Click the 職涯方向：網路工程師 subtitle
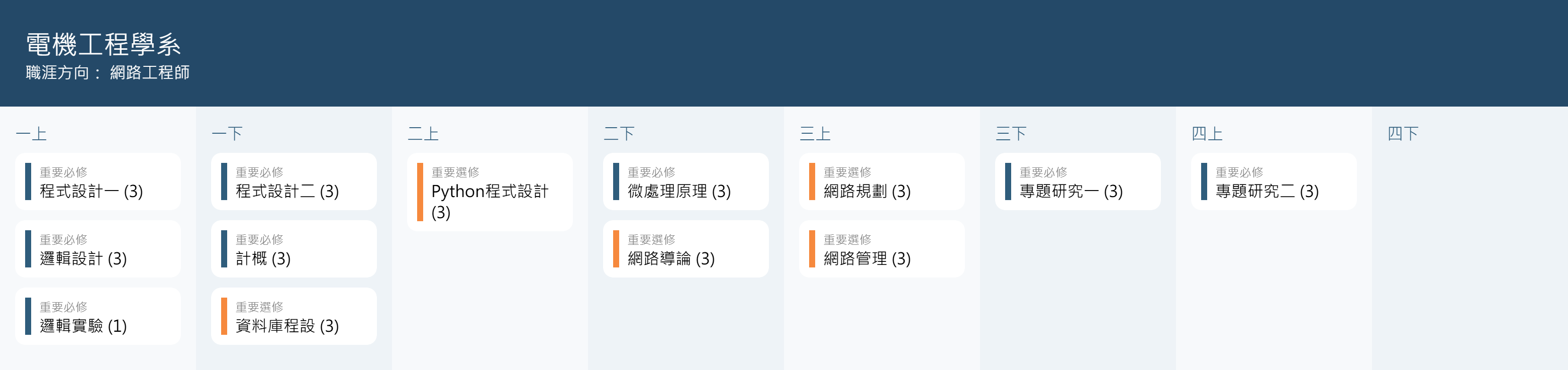 (x=108, y=73)
